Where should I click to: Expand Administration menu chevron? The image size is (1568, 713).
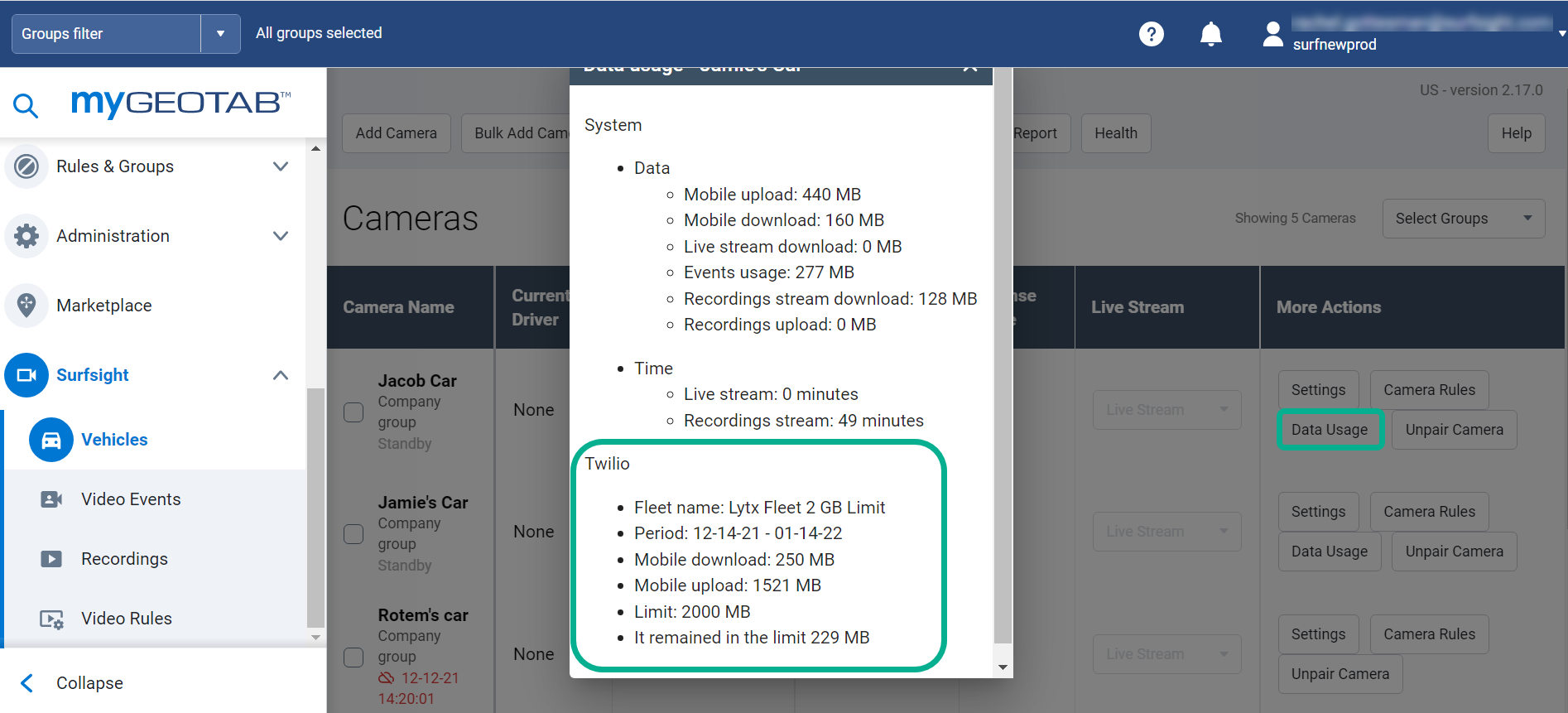(x=281, y=236)
